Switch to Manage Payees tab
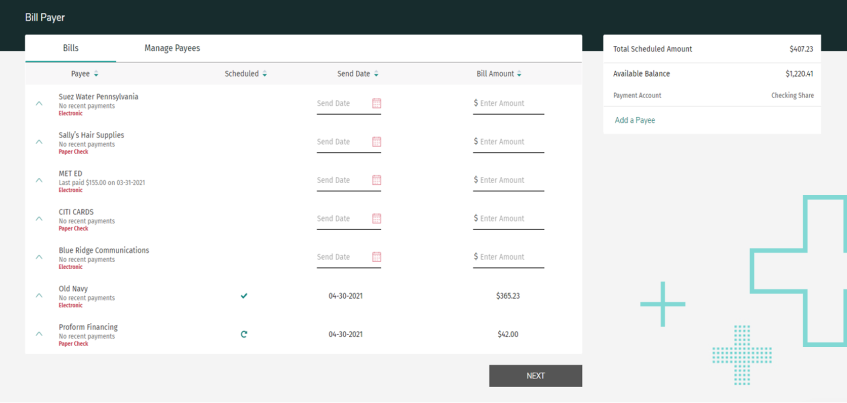 [172, 48]
